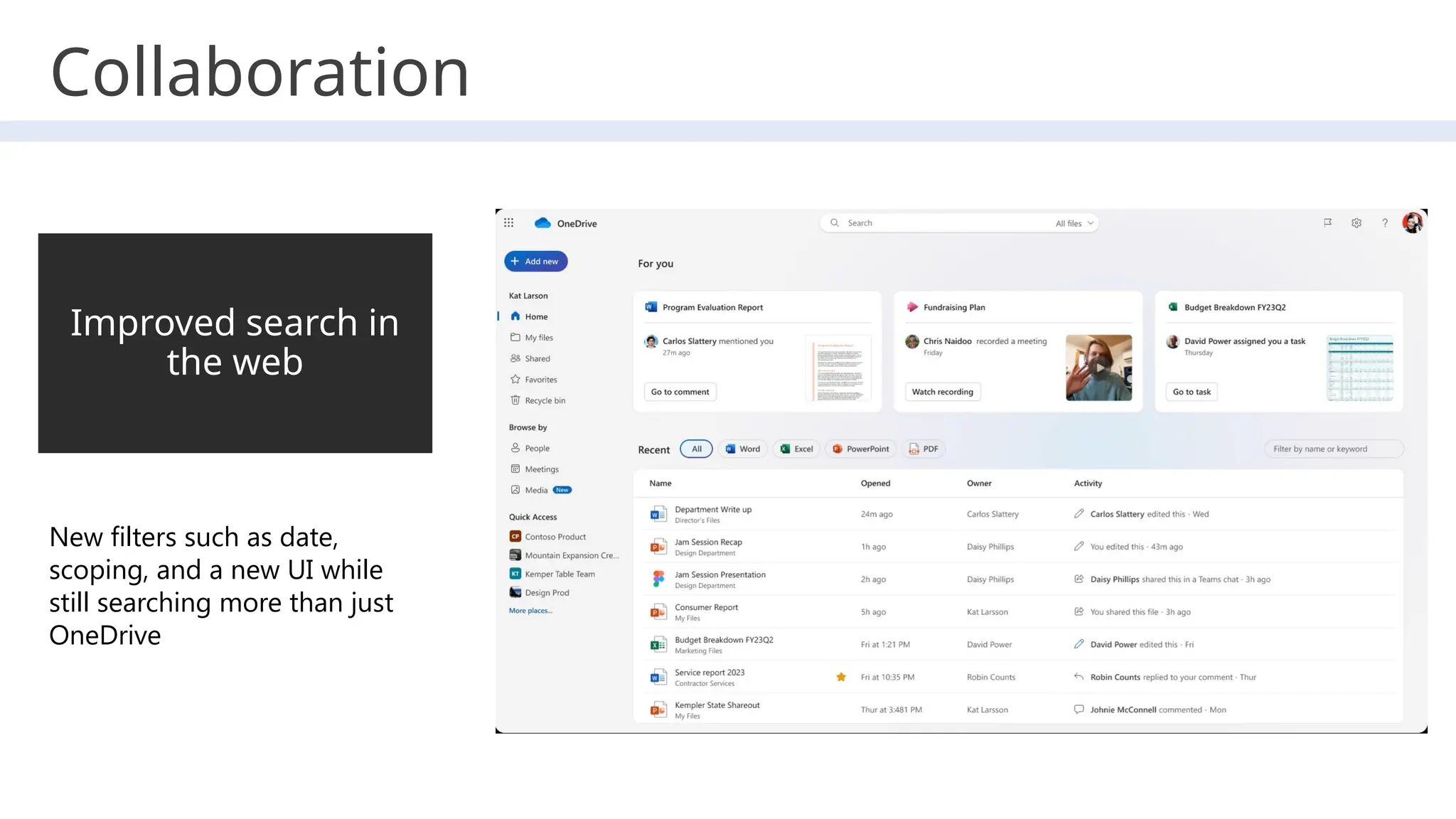Click the OneDrive cloud logo
The height and width of the screenshot is (819, 1456).
click(x=542, y=223)
